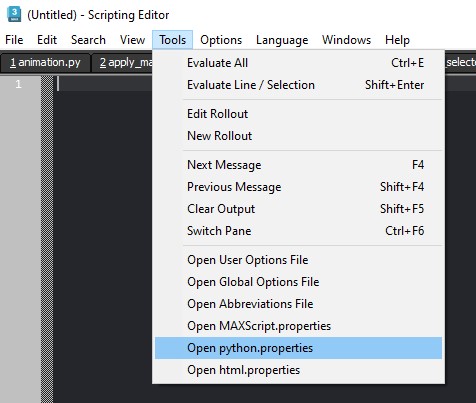Open python.properties from menu

pos(298,348)
